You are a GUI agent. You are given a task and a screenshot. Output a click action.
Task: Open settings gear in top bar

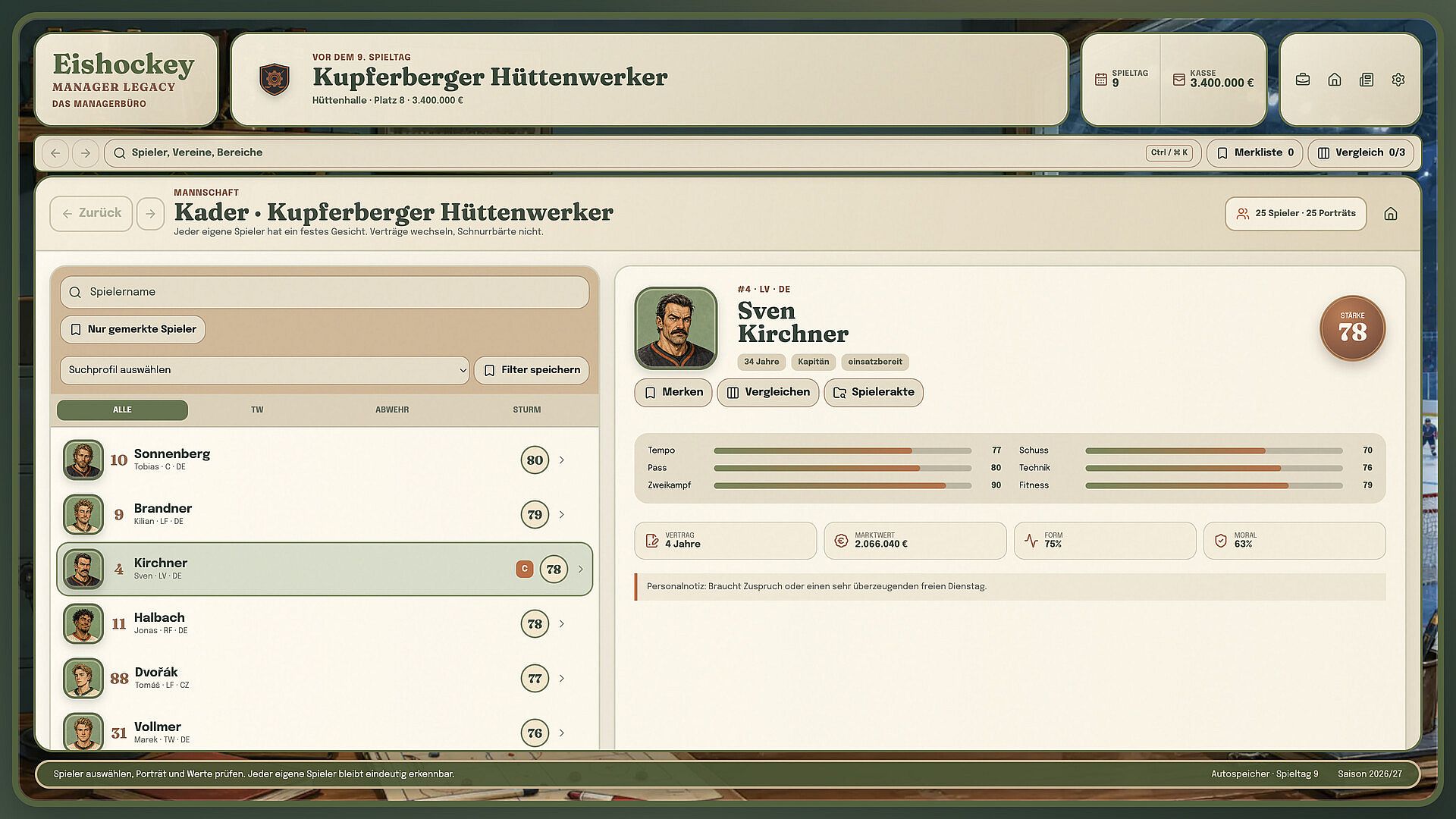pyautogui.click(x=1398, y=80)
